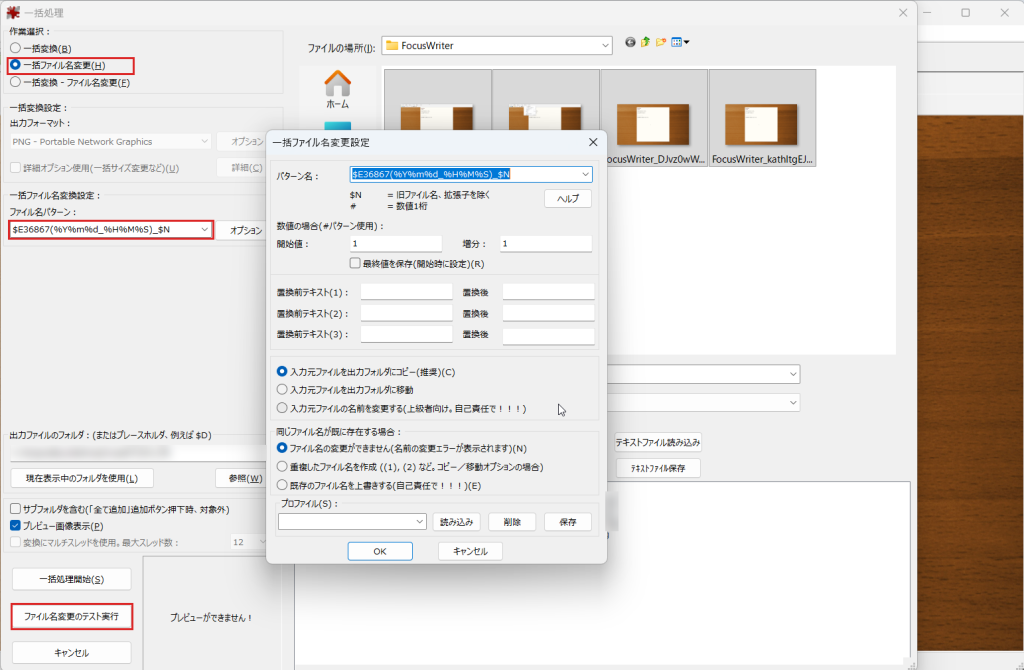Expand the パターン名 dropdown arrow
The width and height of the screenshot is (1024, 670).
[585, 174]
